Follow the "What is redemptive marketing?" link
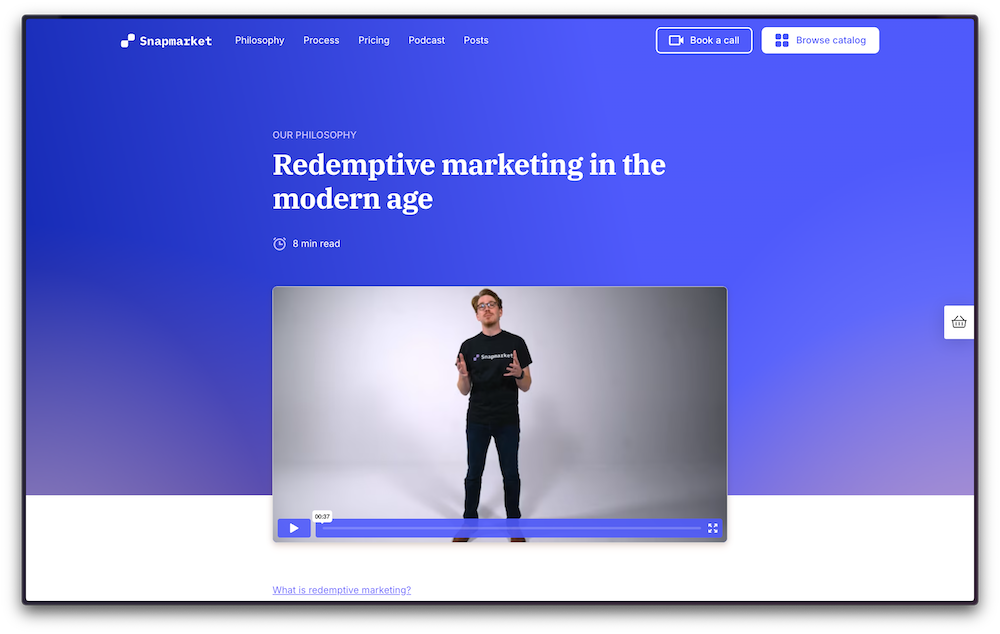This screenshot has width=1000, height=634. pyautogui.click(x=341, y=590)
